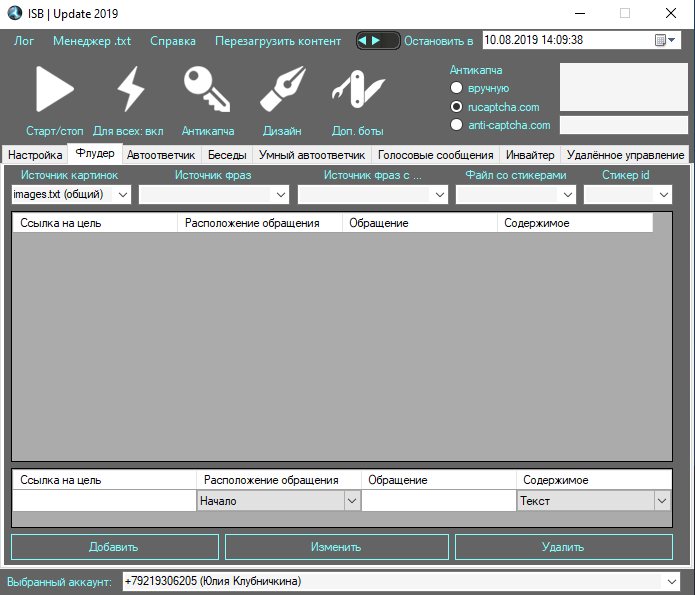Click the Обращение table column header

(419, 223)
